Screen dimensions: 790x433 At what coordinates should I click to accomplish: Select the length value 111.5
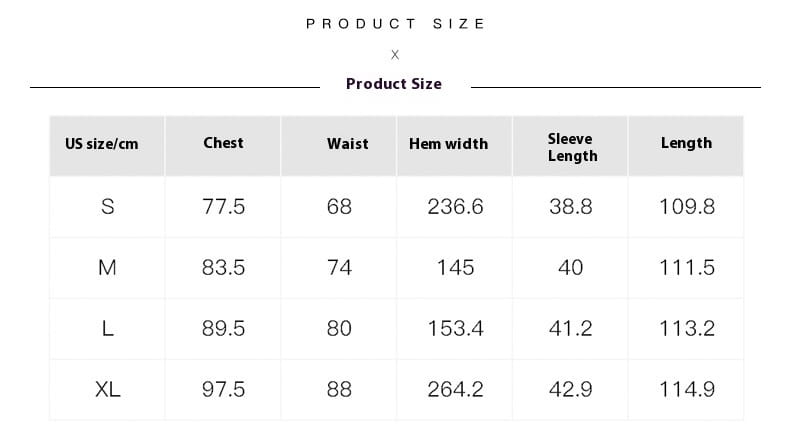coord(686,268)
